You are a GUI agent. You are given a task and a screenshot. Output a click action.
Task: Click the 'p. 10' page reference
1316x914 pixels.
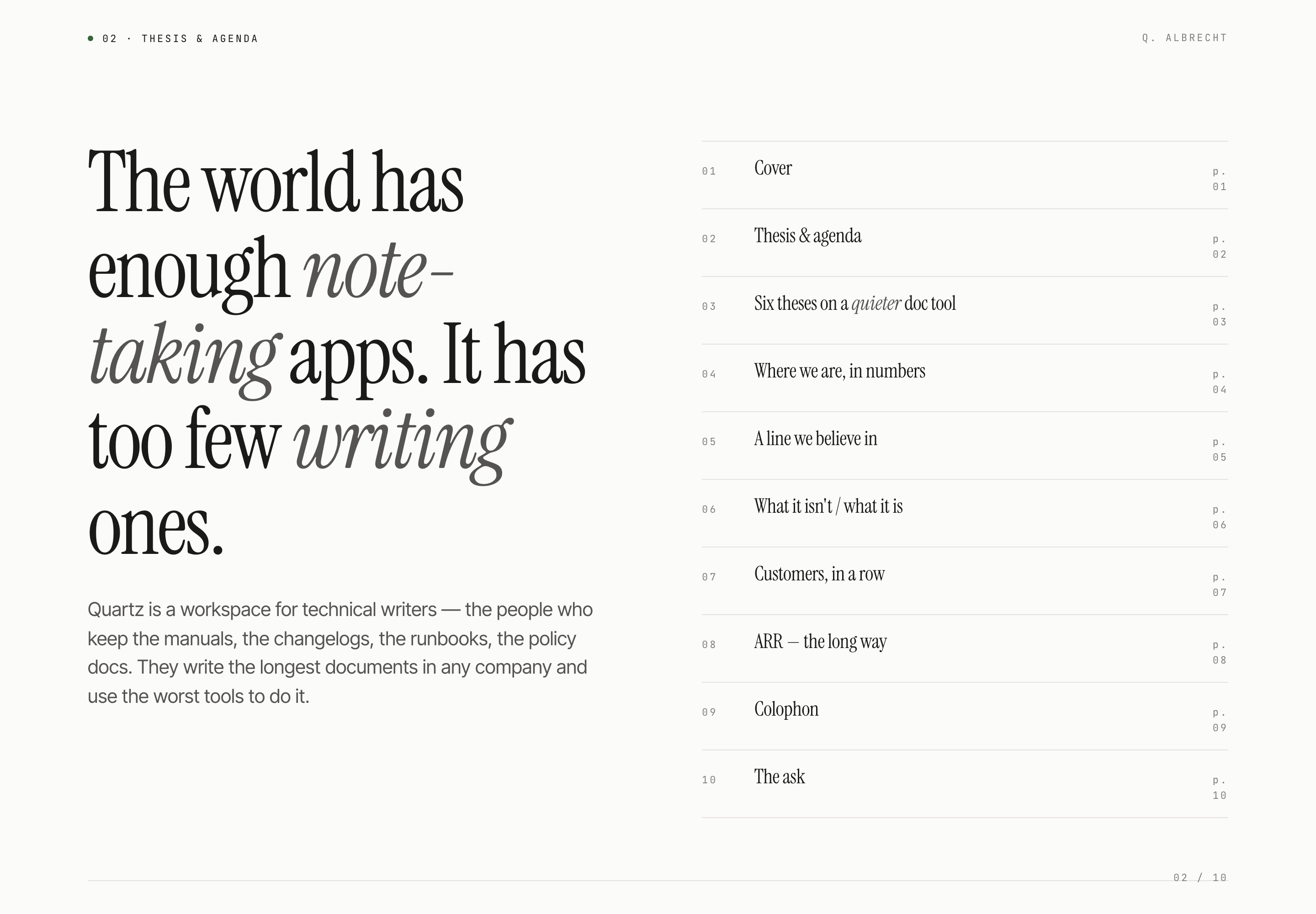1219,787
